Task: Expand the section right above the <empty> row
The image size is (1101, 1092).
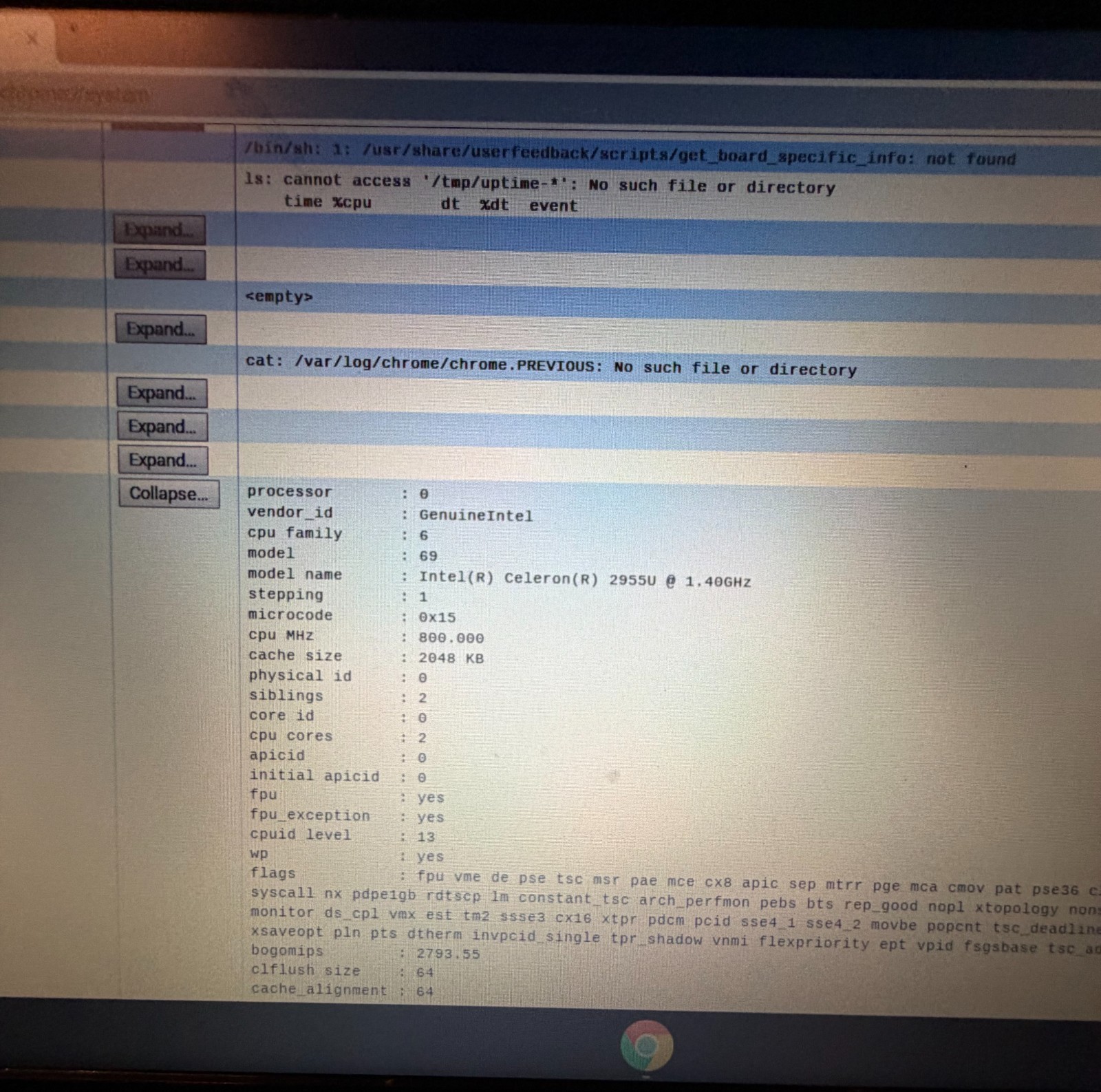Action: pos(160,265)
